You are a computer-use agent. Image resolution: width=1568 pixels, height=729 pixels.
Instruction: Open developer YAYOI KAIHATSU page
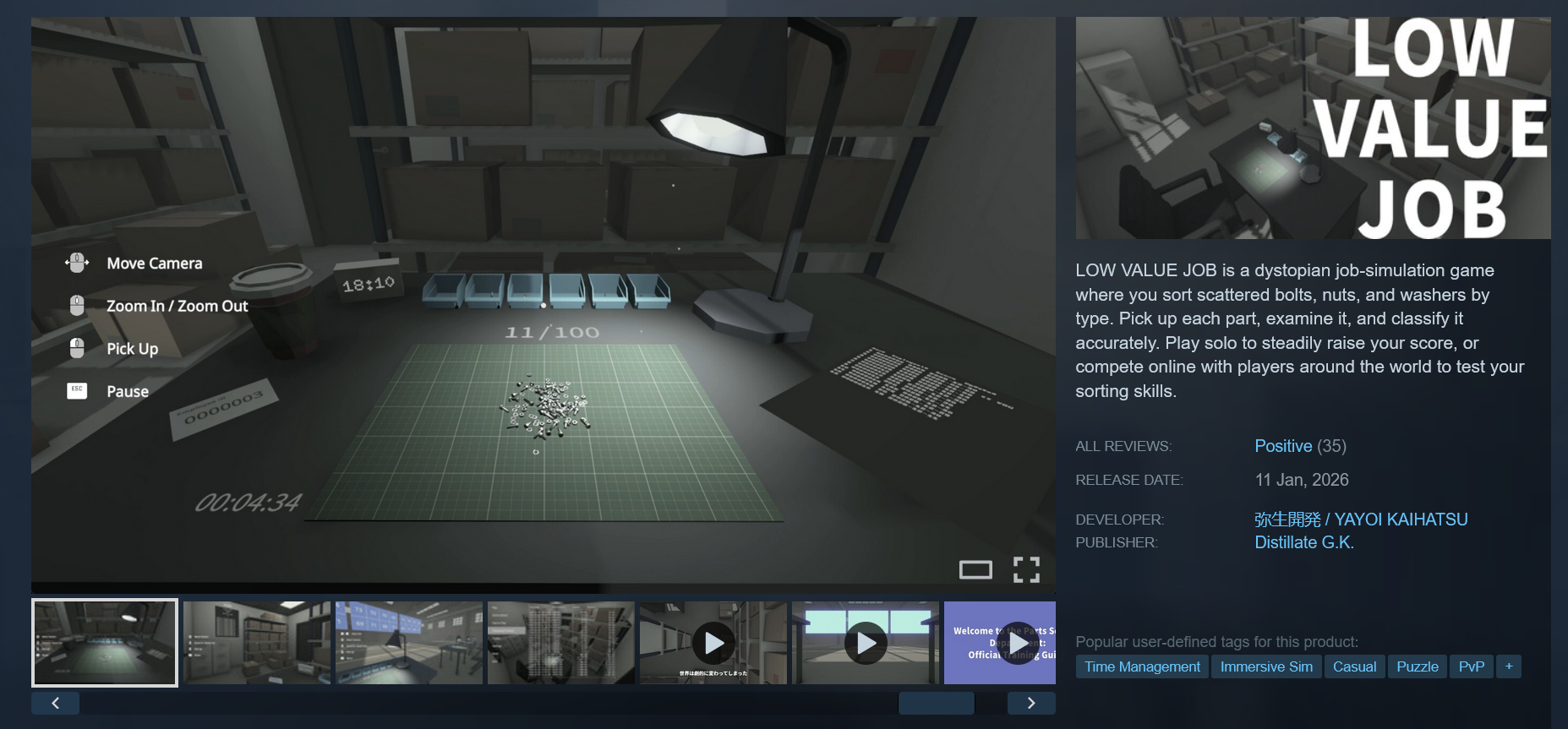1361,520
